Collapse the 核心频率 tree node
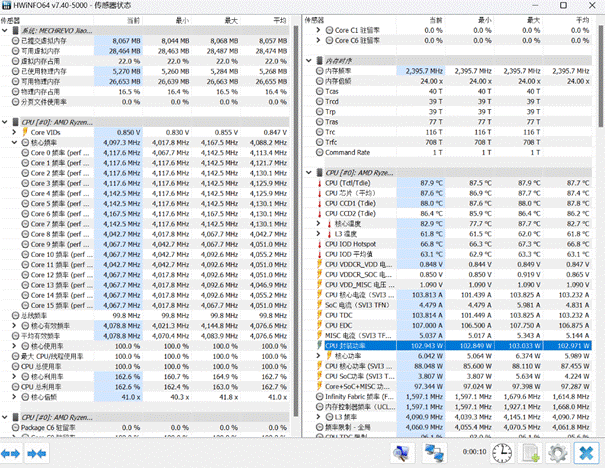 point(15,143)
